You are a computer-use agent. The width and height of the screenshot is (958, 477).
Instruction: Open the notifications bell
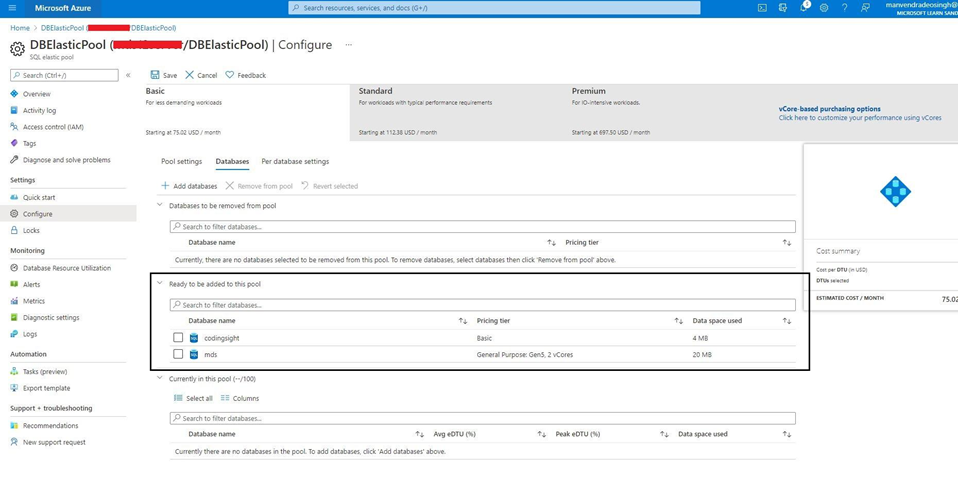tap(803, 8)
